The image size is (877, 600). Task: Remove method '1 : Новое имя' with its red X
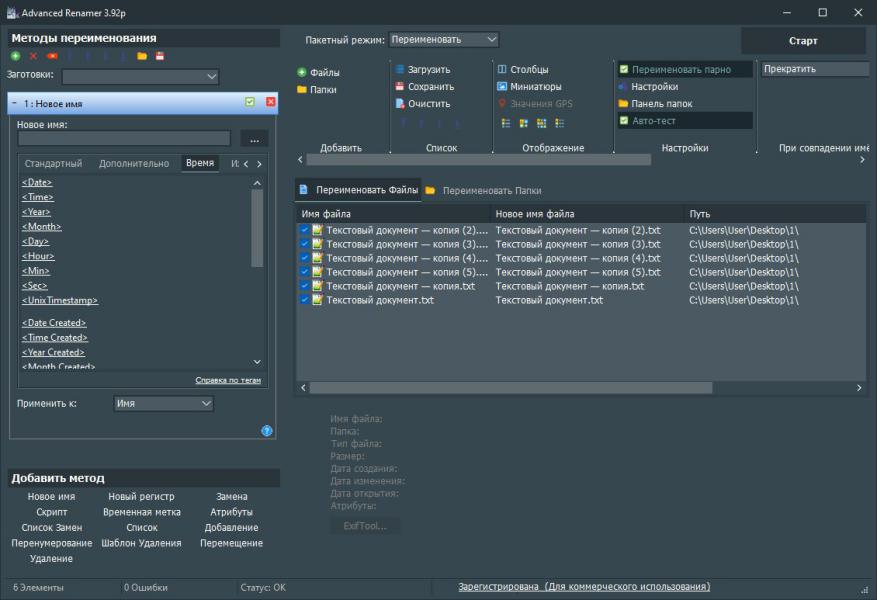[x=271, y=102]
